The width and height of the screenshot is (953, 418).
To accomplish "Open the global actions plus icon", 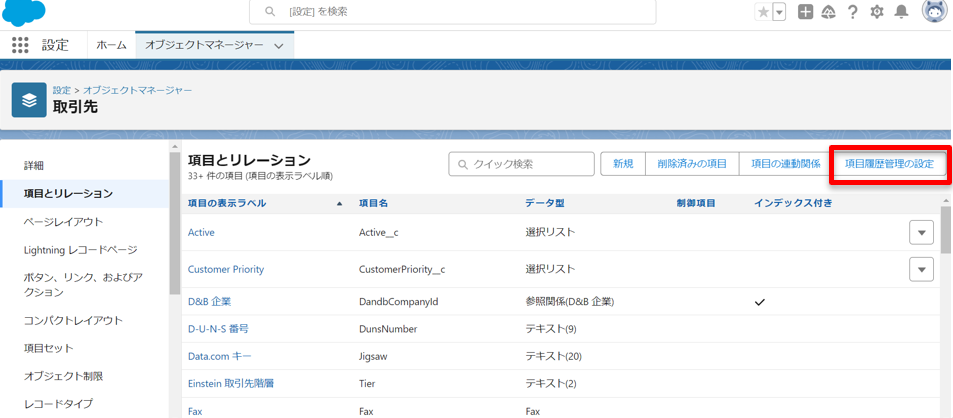I will pos(805,12).
